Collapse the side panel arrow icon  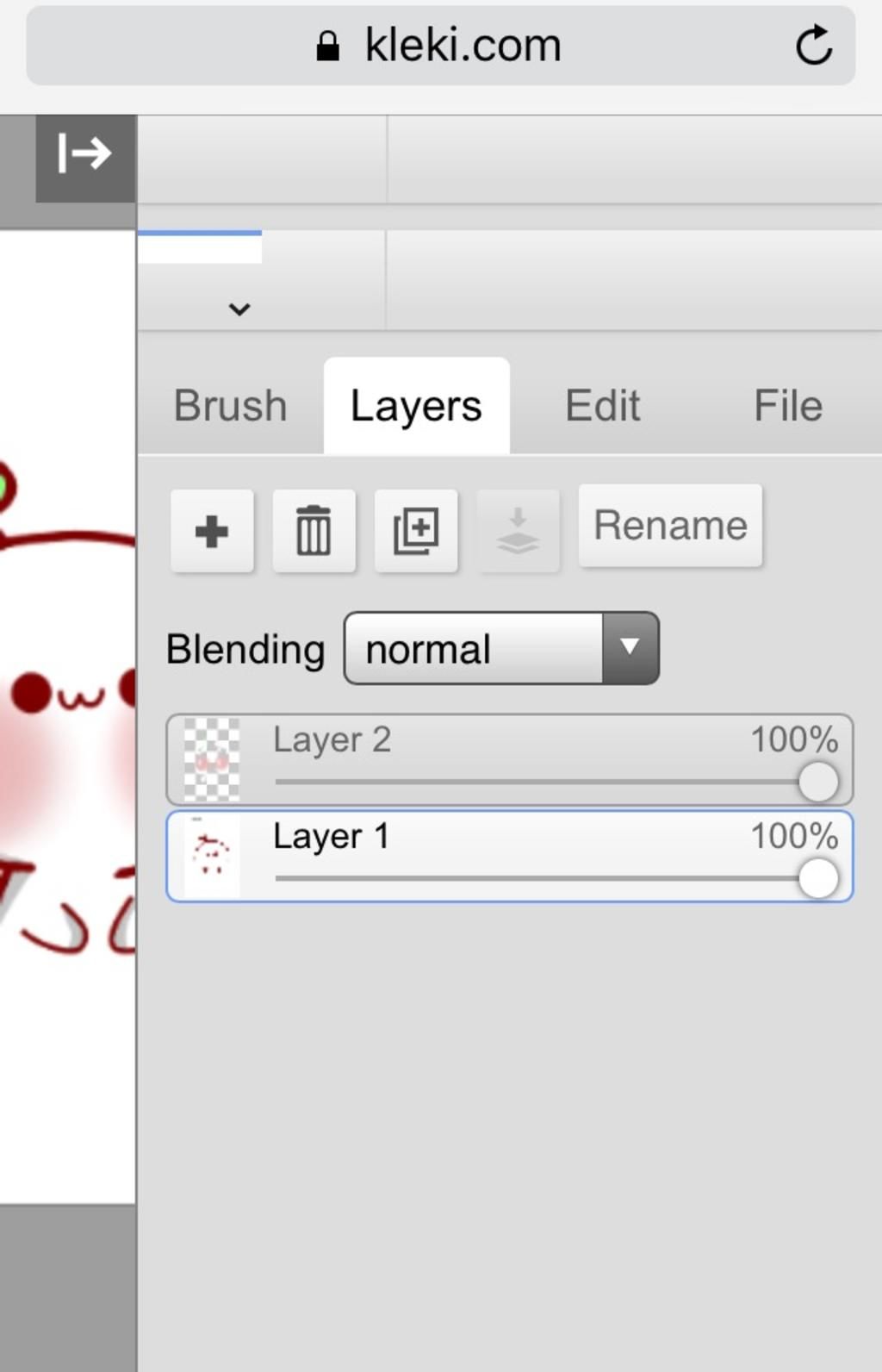pos(84,154)
